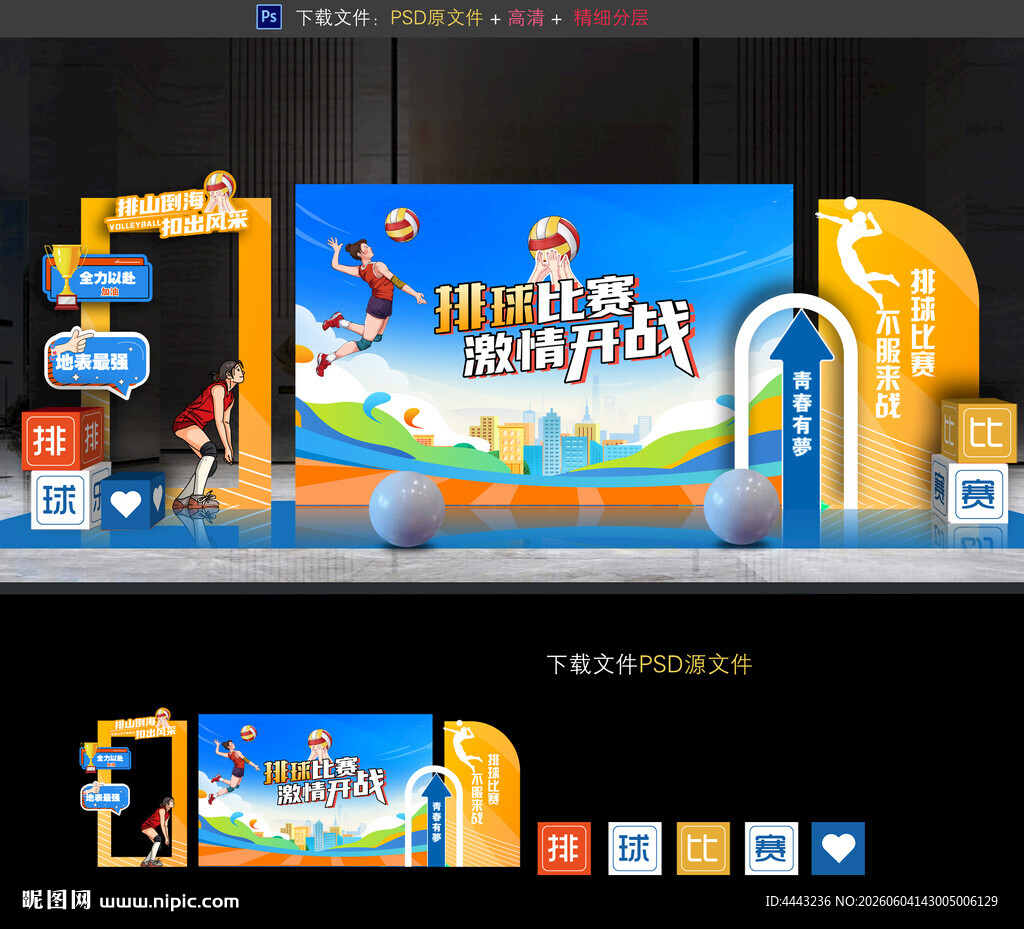Click the 'ID:4443236' number text
The image size is (1024, 929).
click(x=798, y=901)
